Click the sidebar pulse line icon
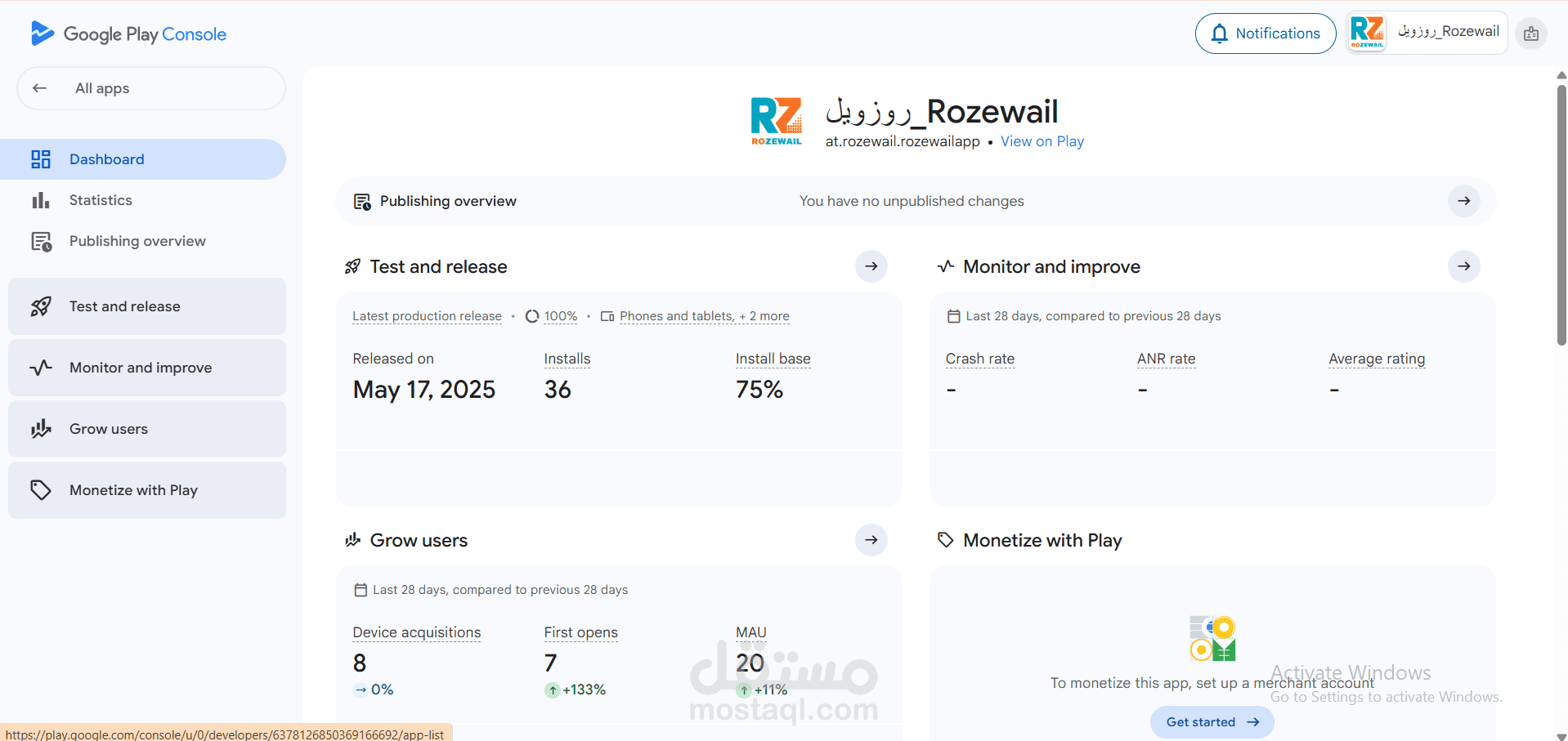Screen dimensions: 1568x741 [41, 368]
